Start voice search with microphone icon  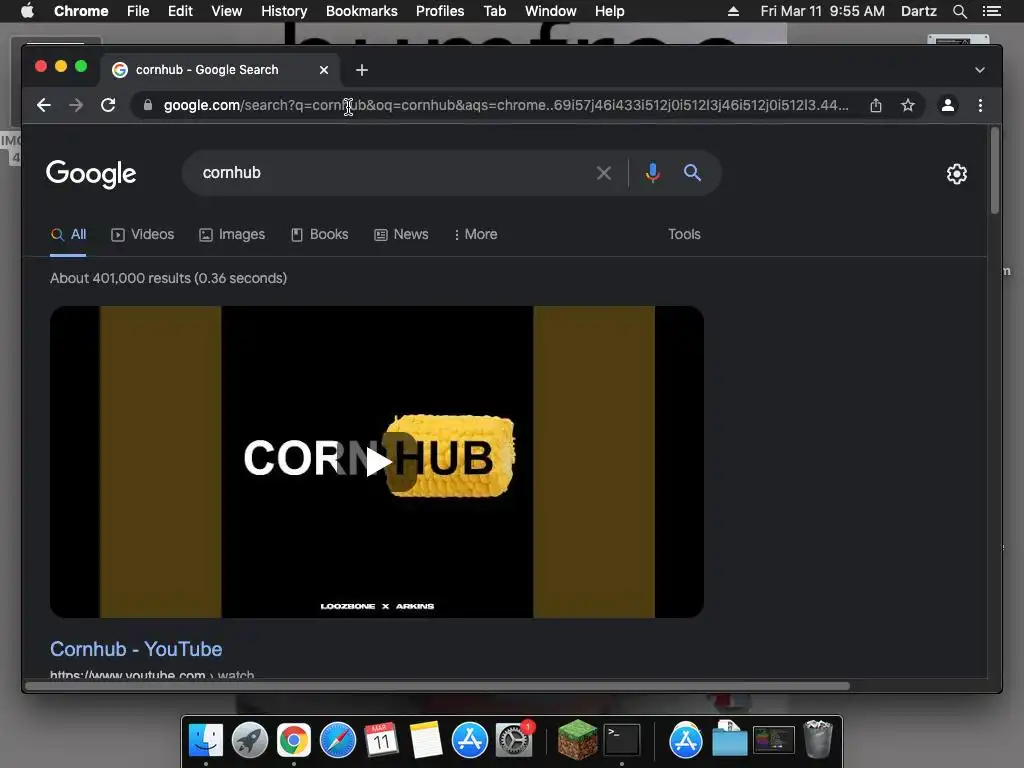click(x=652, y=173)
